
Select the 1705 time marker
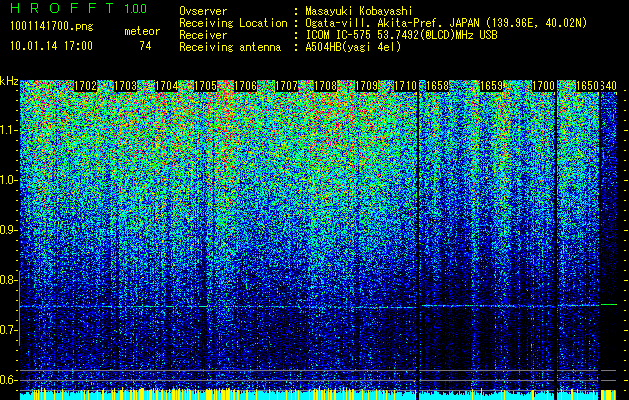206,86
